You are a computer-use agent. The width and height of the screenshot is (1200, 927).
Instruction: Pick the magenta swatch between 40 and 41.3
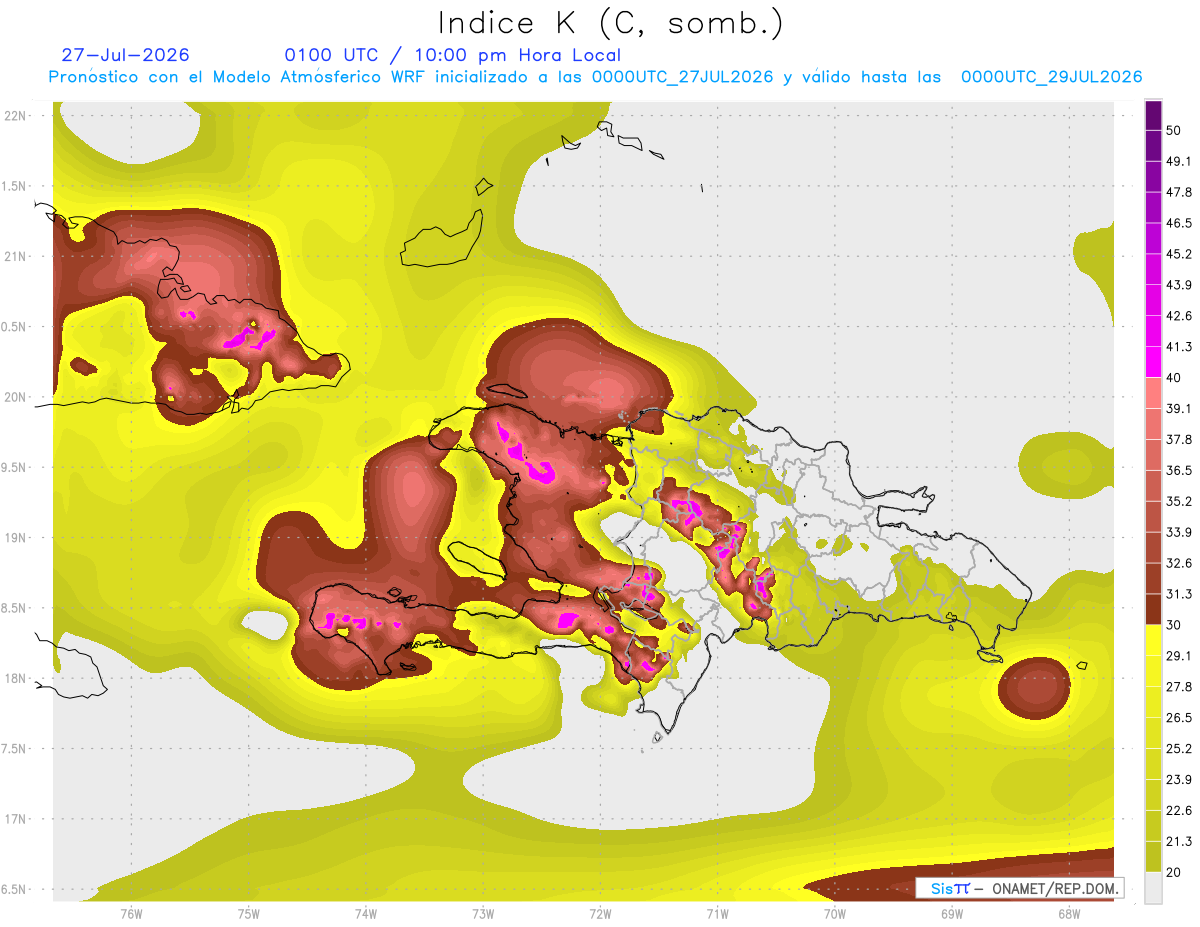[x=1153, y=362]
